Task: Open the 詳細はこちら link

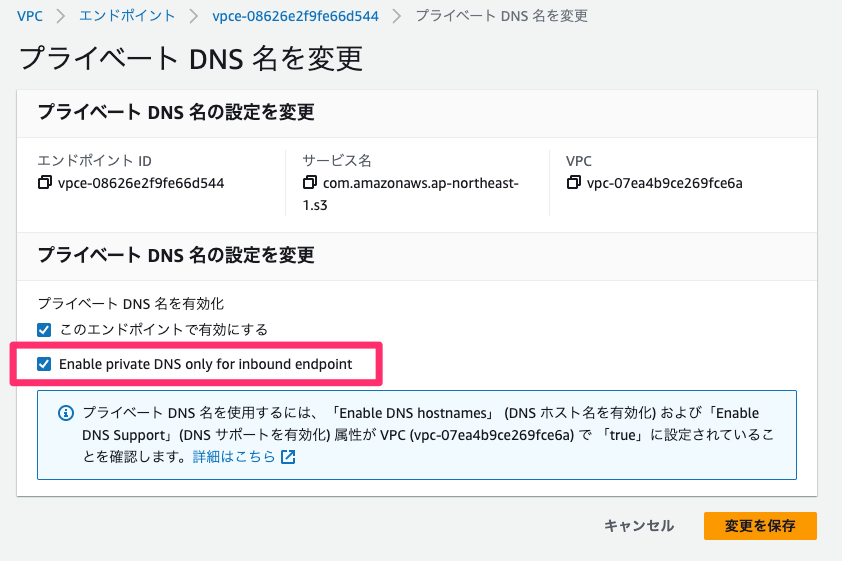Action: (234, 457)
